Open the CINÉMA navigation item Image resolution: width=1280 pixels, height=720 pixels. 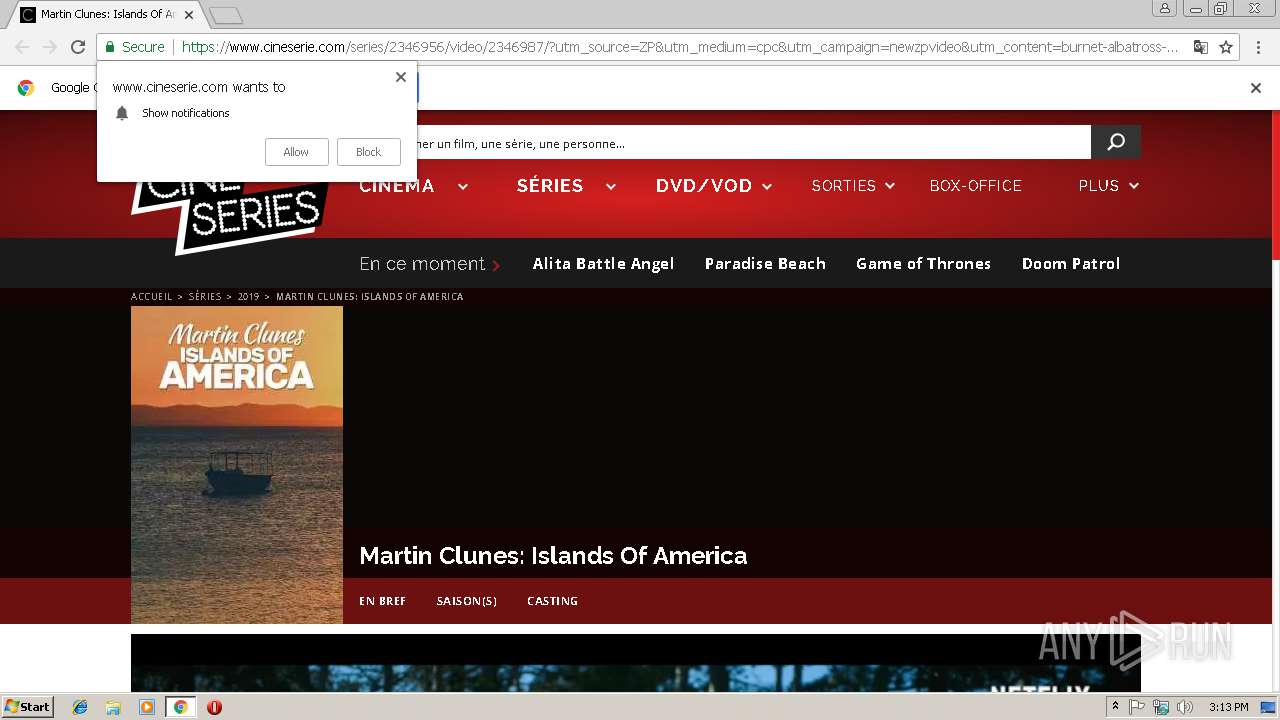(397, 186)
